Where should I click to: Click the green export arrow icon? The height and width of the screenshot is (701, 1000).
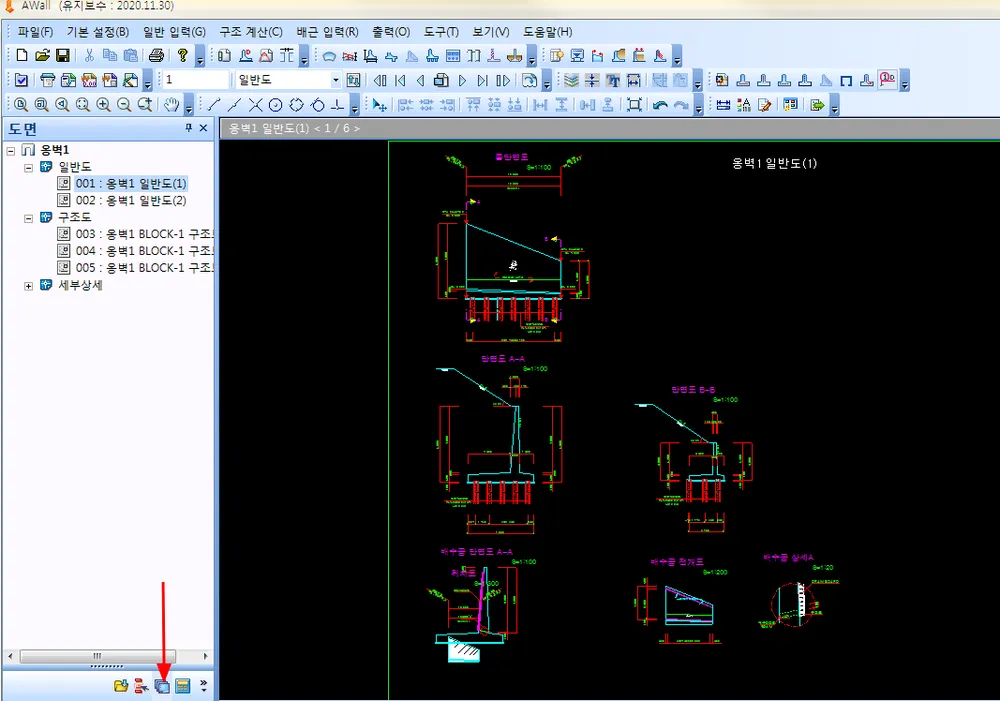coord(817,104)
